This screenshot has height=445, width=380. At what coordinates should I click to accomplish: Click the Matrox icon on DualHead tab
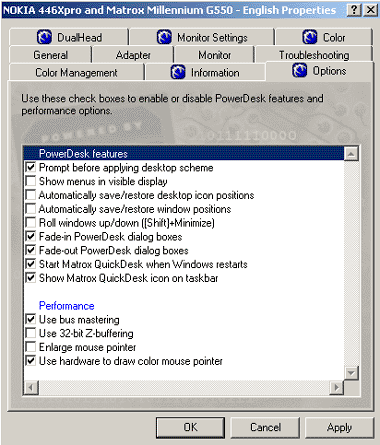pyautogui.click(x=44, y=37)
